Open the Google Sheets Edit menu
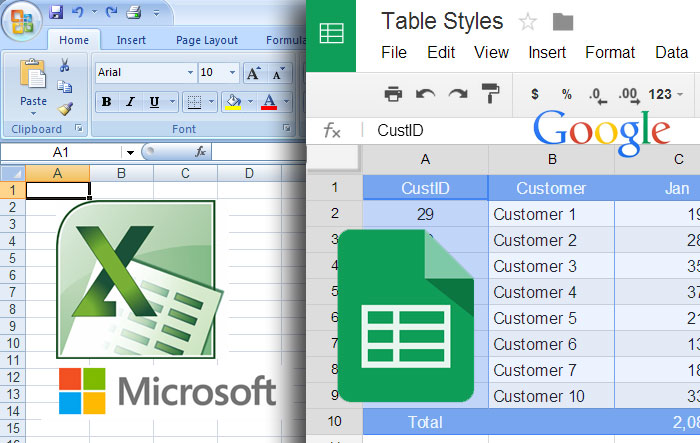The width and height of the screenshot is (700, 443). [x=441, y=53]
